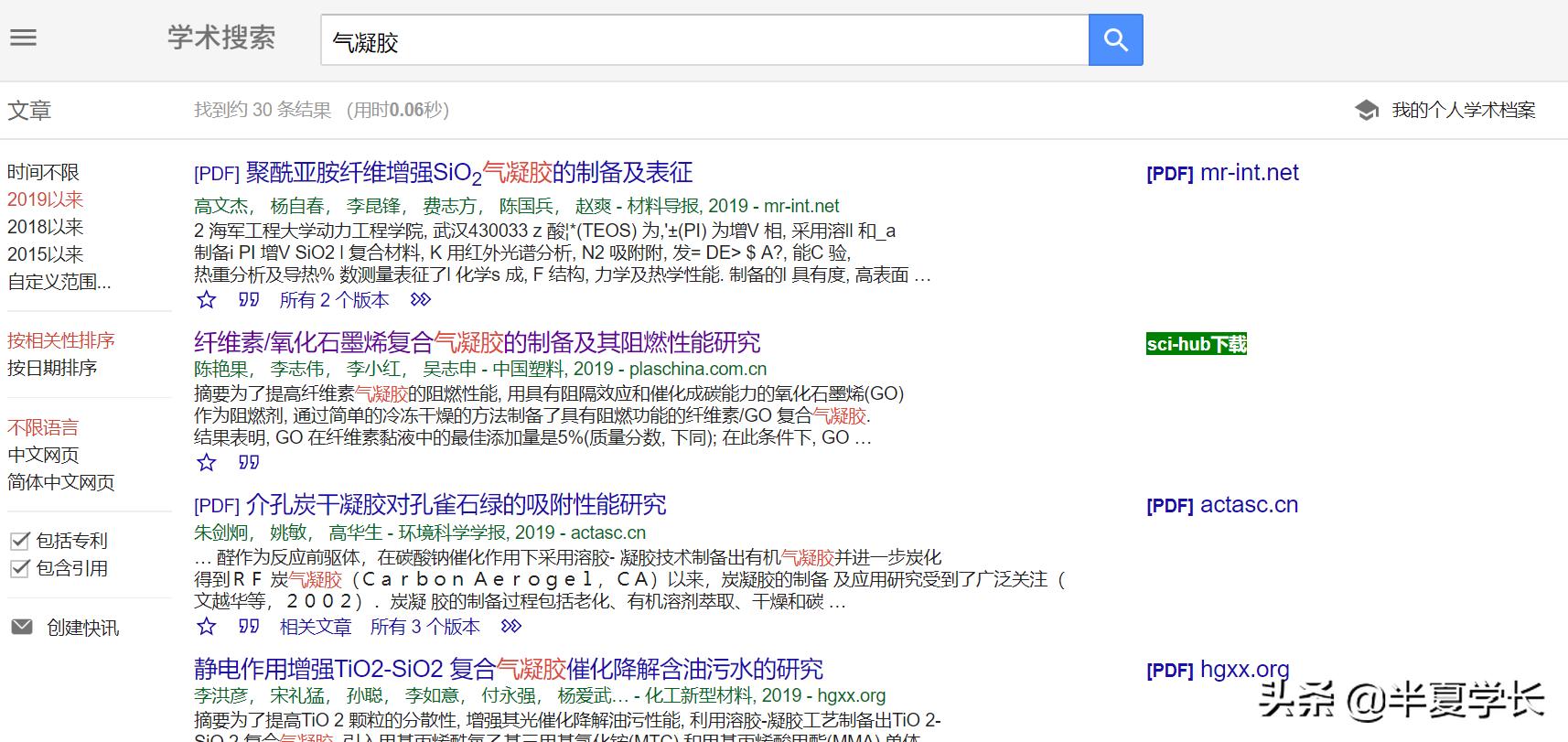Open 相关文章 for 介孔炭干凝胶 result
Screen dimensions: 1568x742
point(316,627)
